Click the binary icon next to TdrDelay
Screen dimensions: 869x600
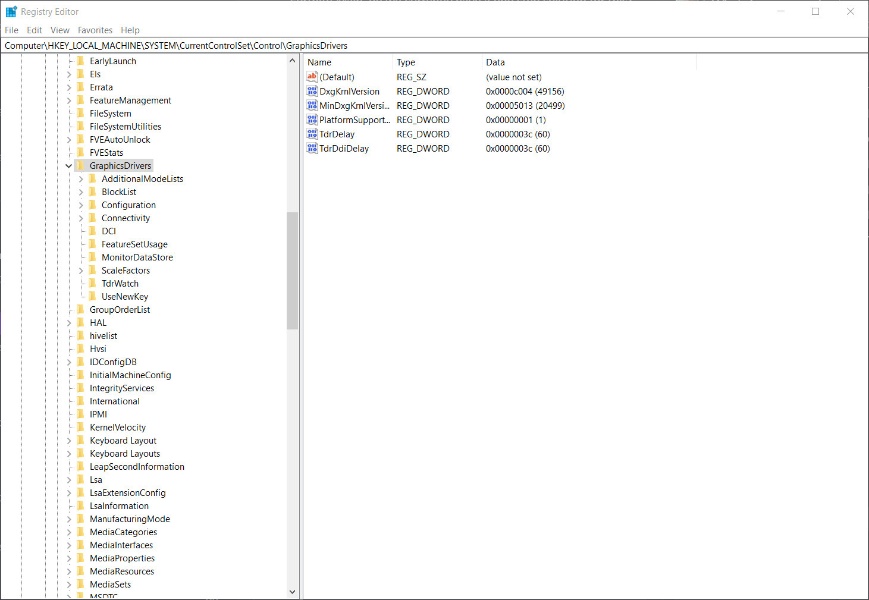pyautogui.click(x=312, y=134)
